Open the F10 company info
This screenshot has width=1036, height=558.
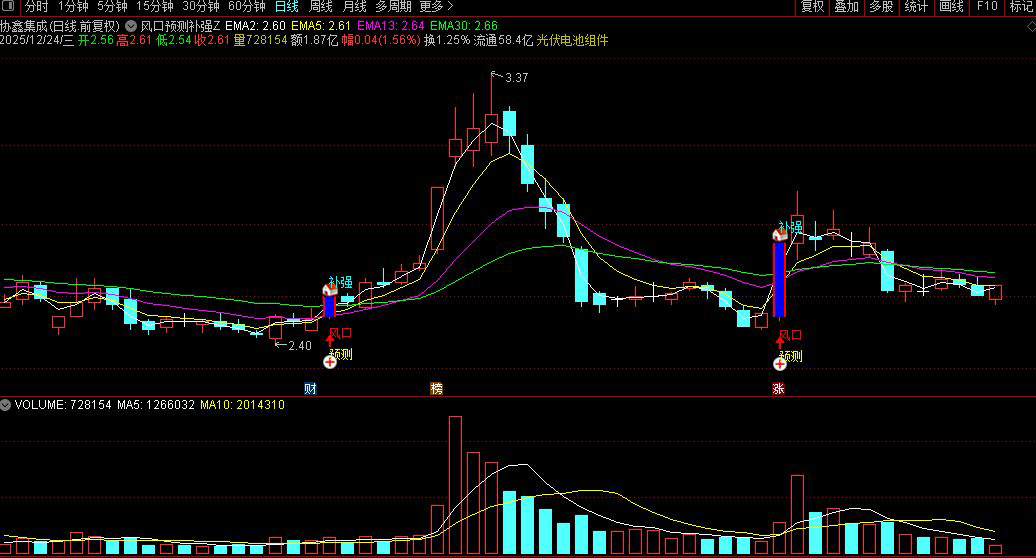(x=987, y=7)
